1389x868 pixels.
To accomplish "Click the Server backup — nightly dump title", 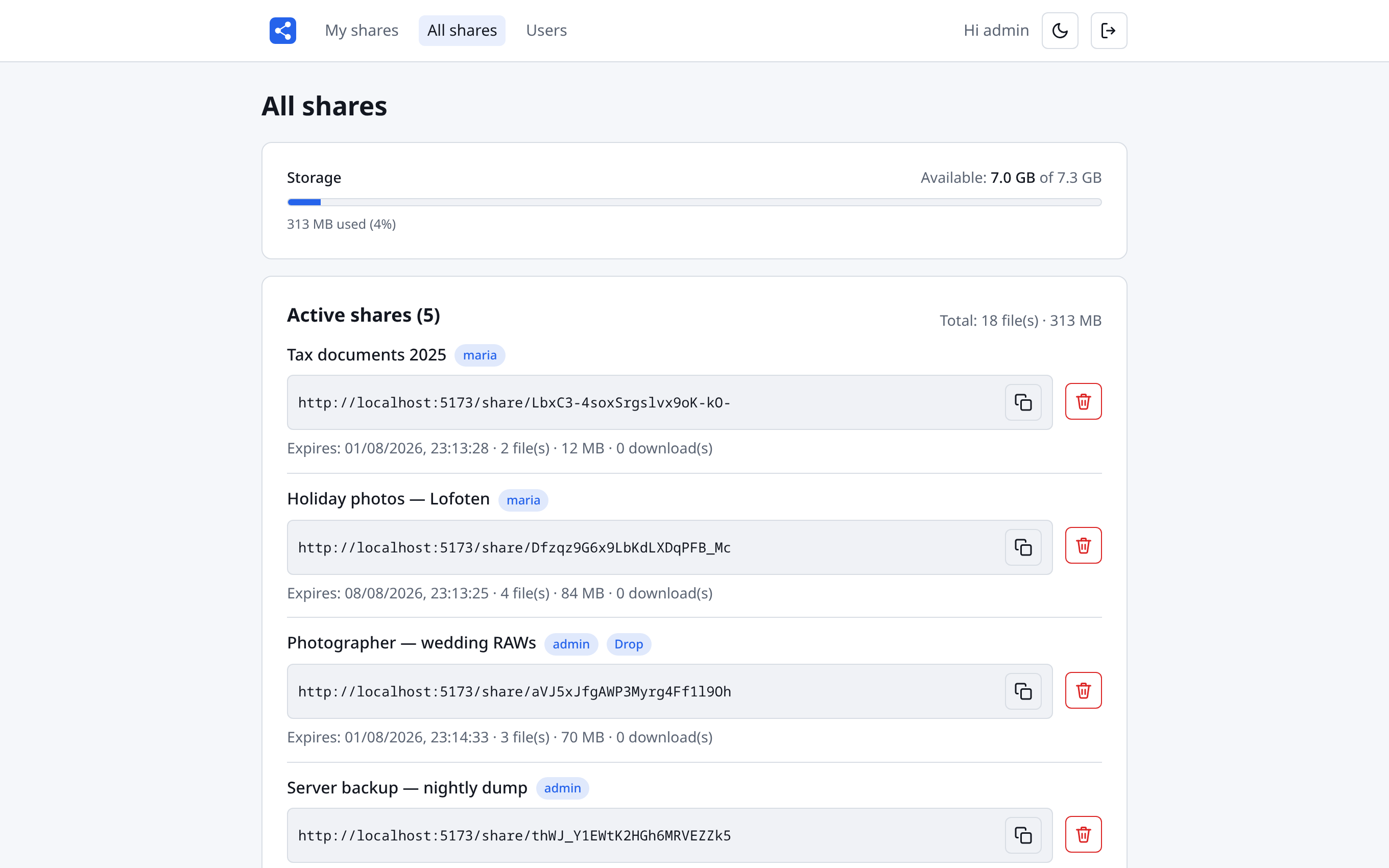I will pos(407,788).
